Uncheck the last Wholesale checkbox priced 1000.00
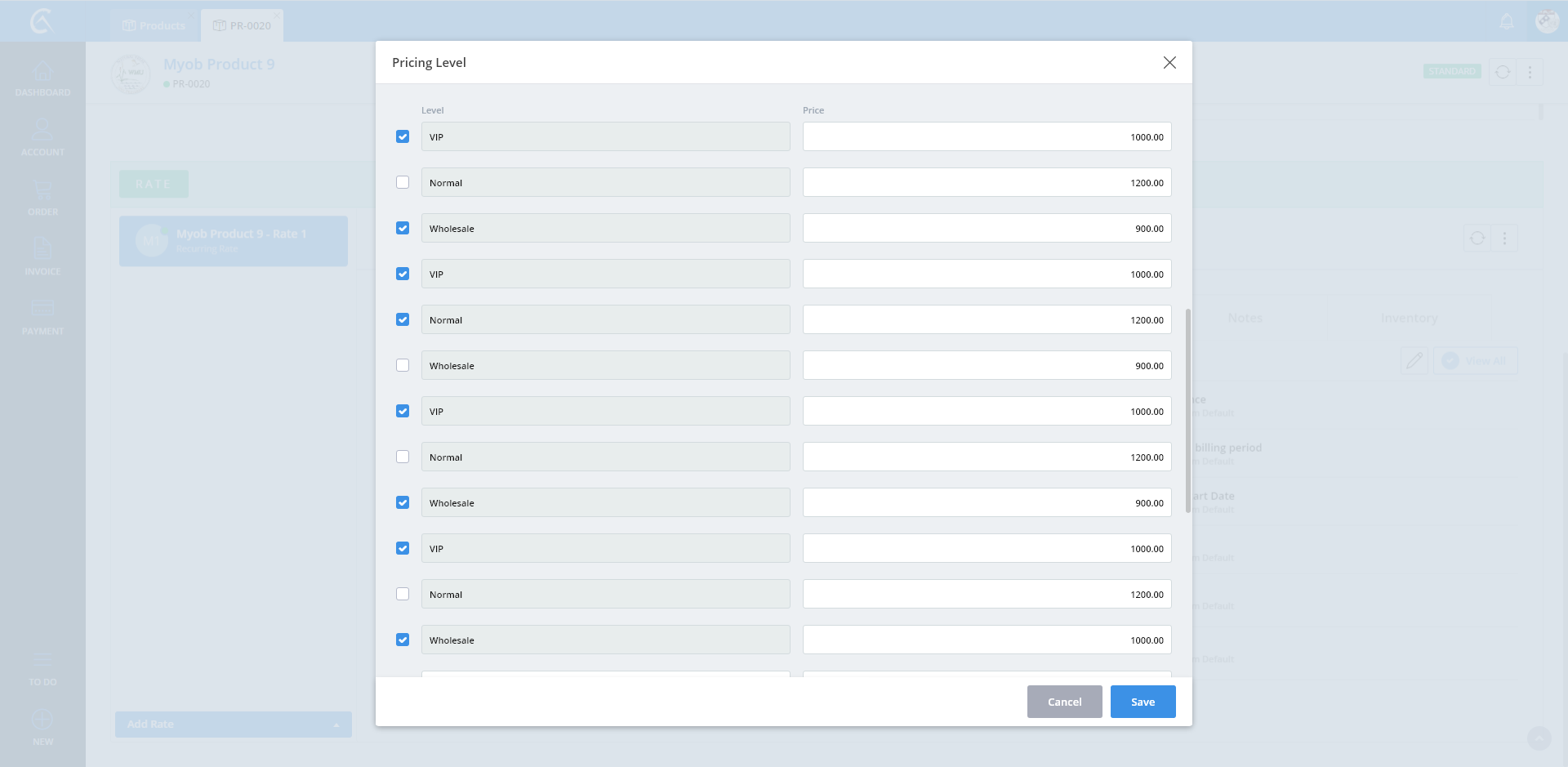The height and width of the screenshot is (767, 1568). 403,640
